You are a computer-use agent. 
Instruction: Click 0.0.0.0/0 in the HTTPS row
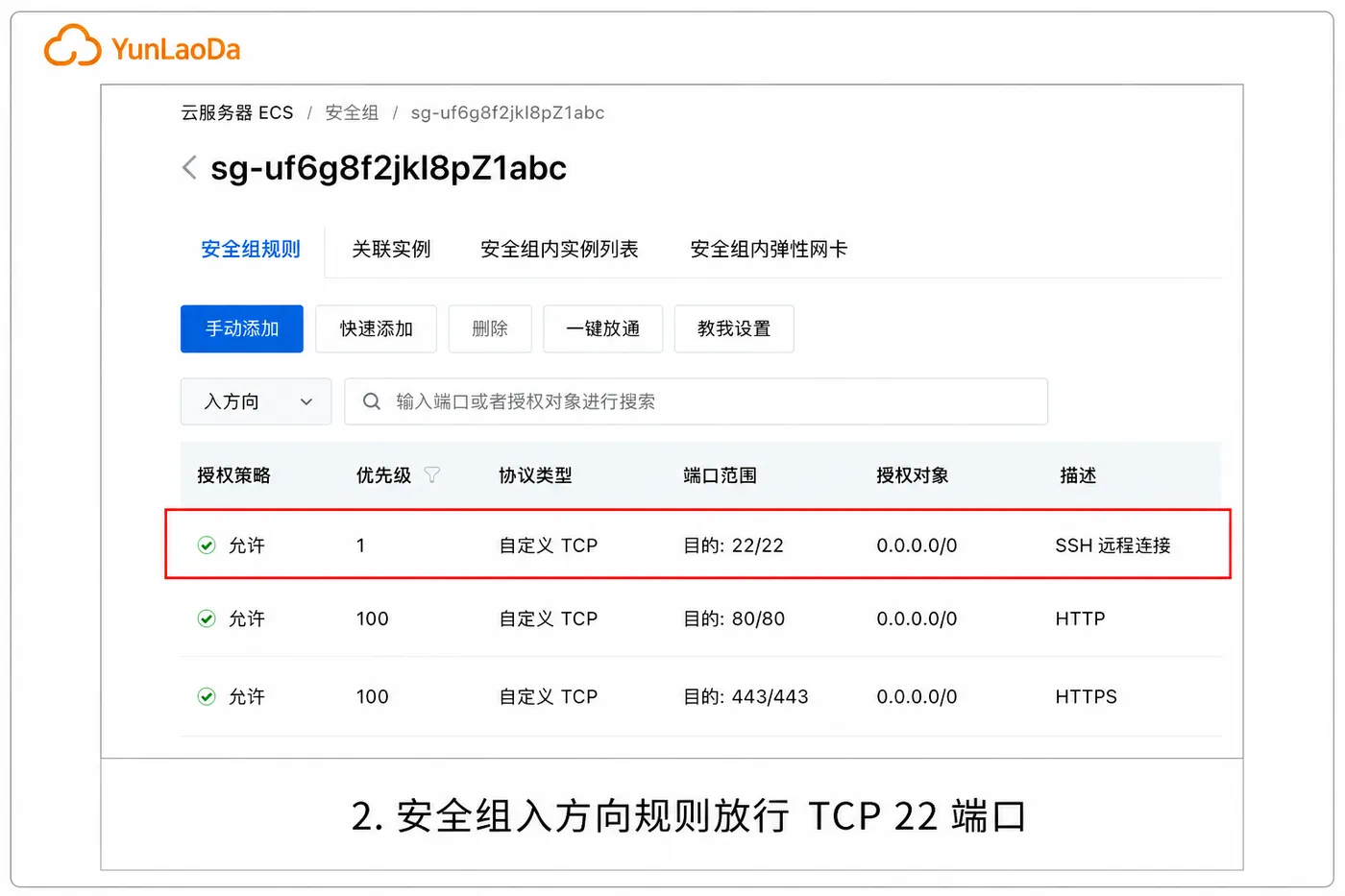917,696
